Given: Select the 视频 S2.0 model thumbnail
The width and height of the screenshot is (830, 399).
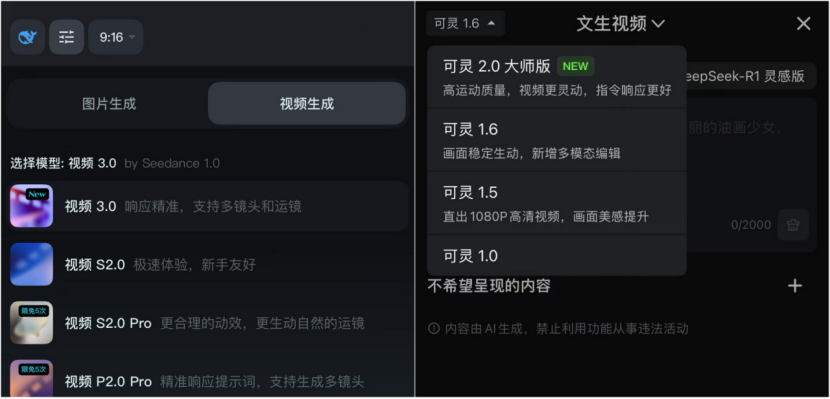Looking at the screenshot, I should pyautogui.click(x=32, y=264).
